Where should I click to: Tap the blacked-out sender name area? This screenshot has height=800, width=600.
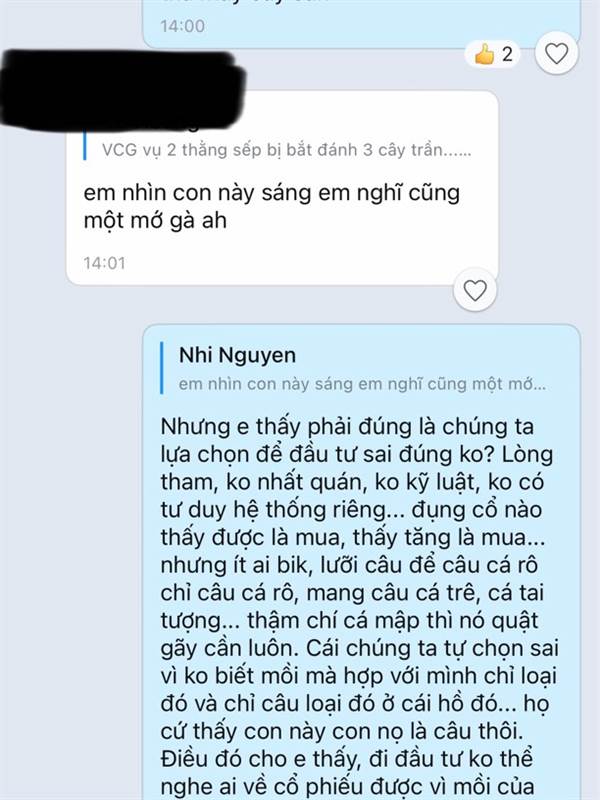point(122,88)
